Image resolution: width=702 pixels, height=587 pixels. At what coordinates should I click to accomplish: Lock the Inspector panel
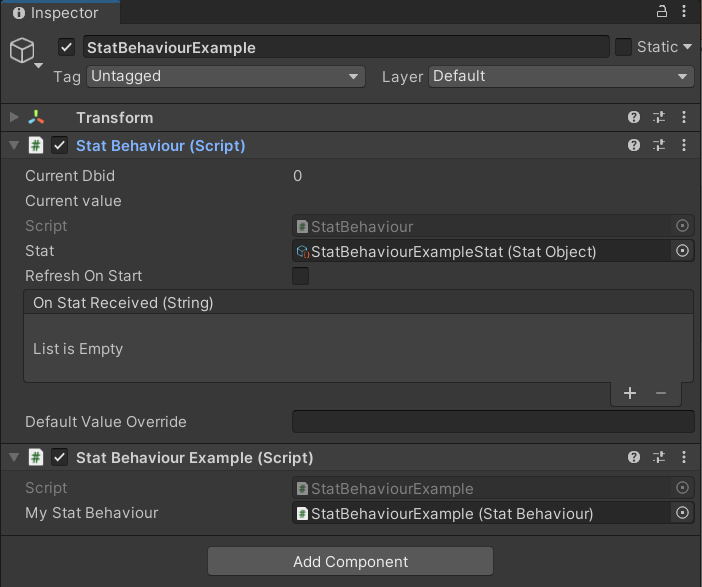(x=661, y=11)
